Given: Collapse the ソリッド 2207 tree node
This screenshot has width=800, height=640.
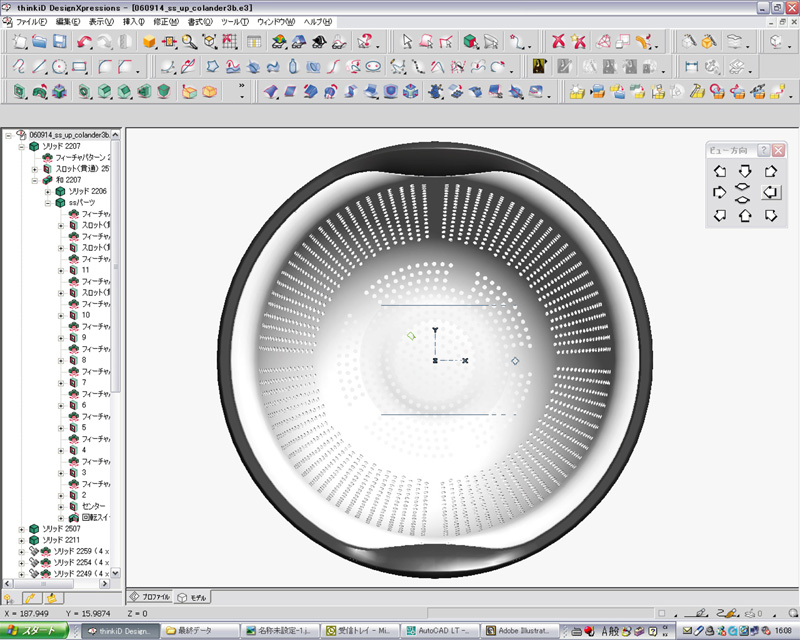Looking at the screenshot, I should (22, 147).
